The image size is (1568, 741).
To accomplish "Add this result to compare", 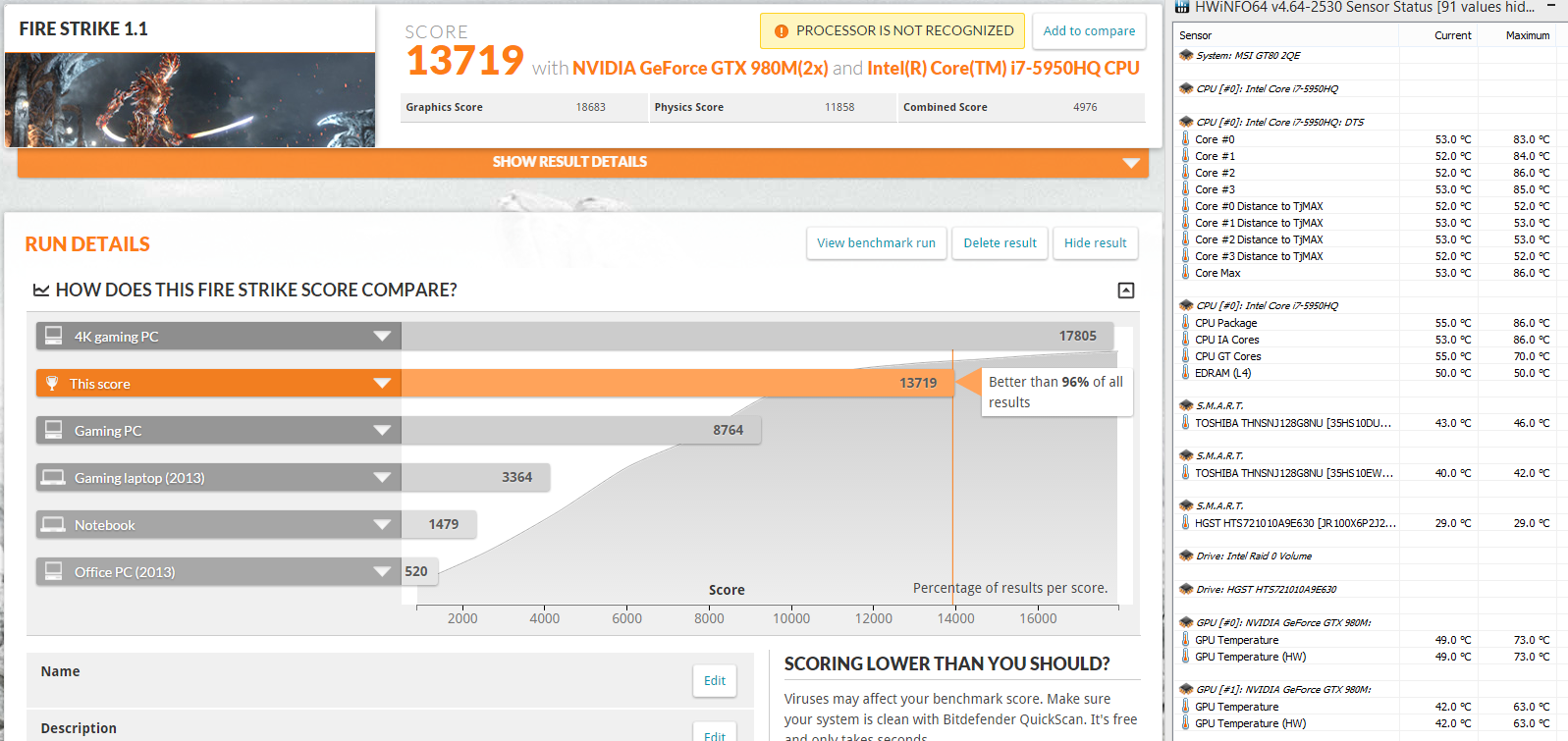I will point(1089,31).
